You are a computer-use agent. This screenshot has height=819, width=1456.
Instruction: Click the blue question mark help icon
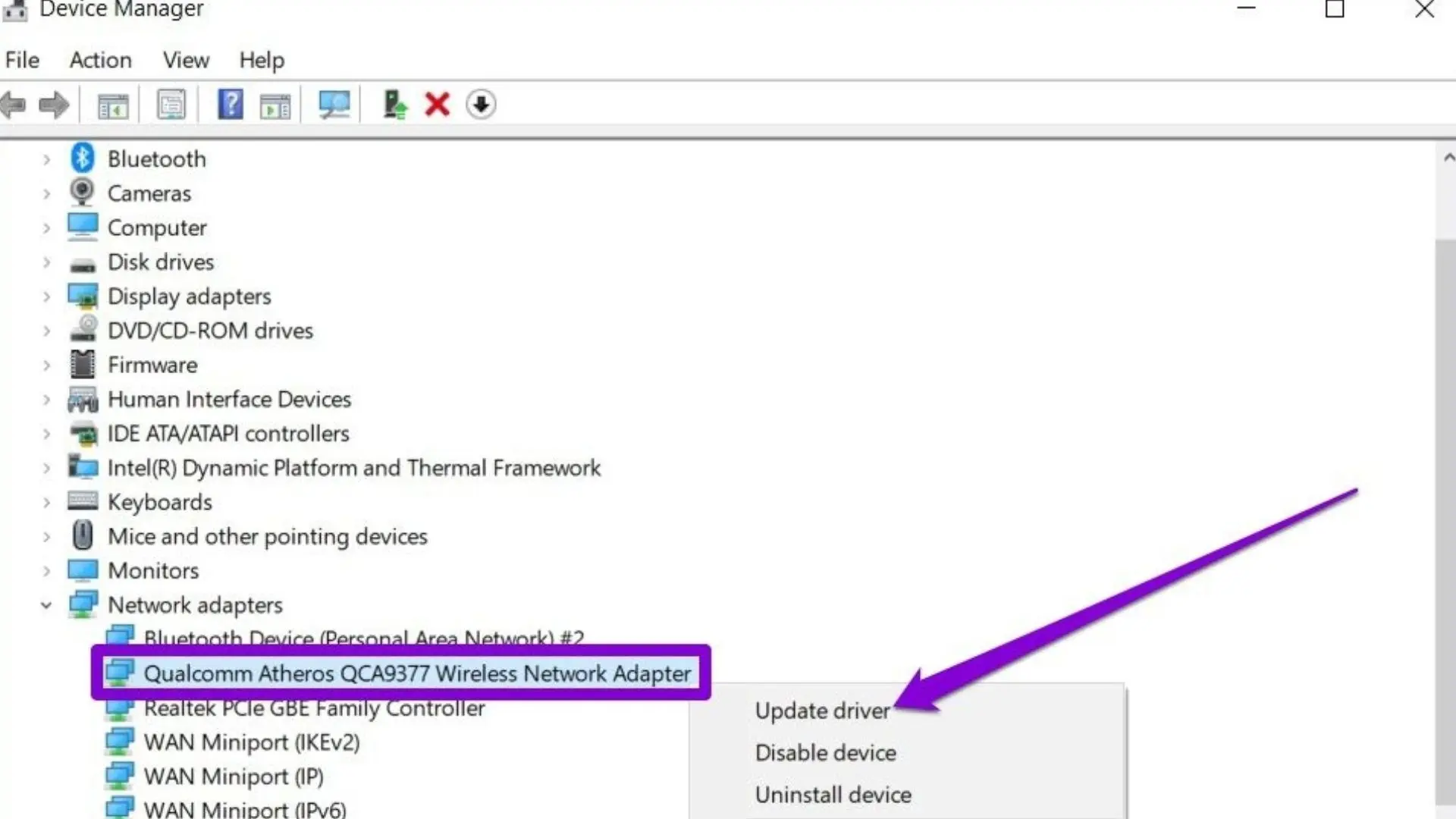(x=230, y=105)
